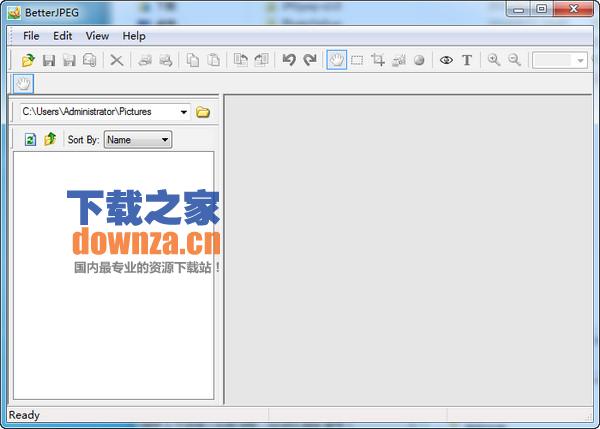Screen dimensions: 600x429
Task: Click the BetterJPEG title bar app icon
Action: click(x=14, y=13)
